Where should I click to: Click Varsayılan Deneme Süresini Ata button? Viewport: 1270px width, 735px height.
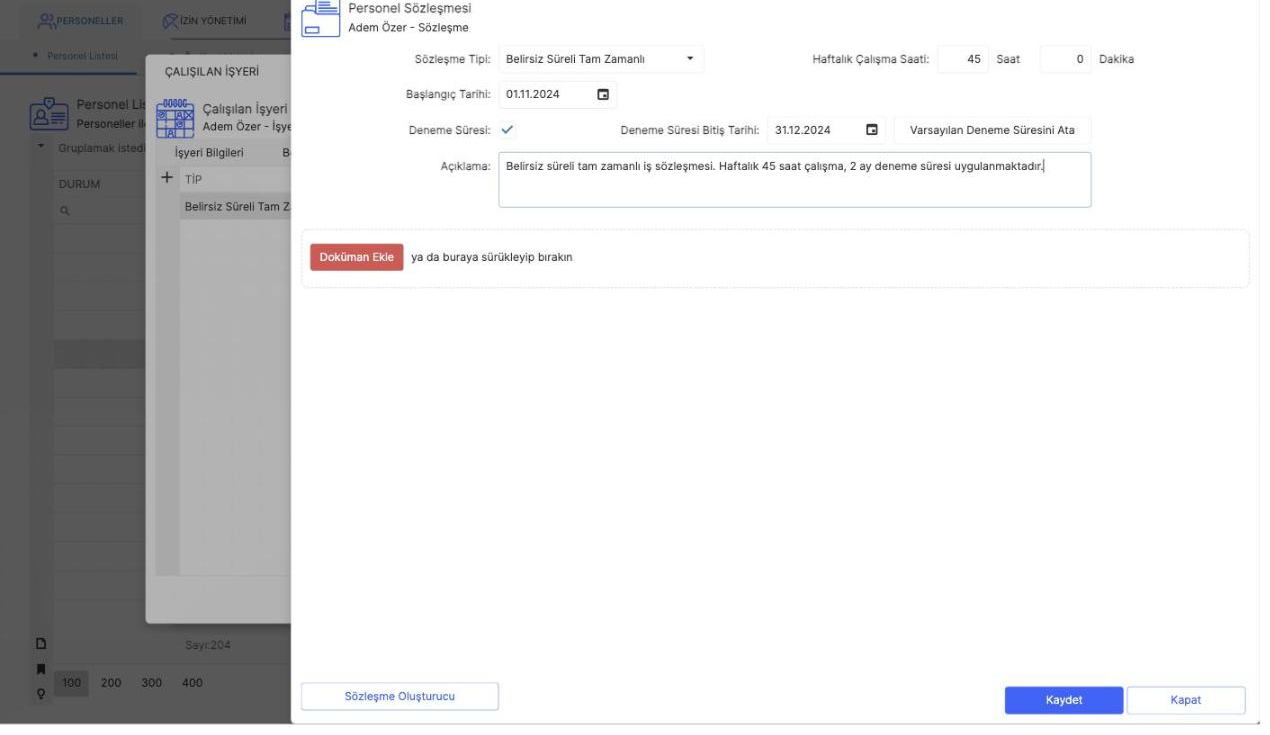(x=992, y=130)
